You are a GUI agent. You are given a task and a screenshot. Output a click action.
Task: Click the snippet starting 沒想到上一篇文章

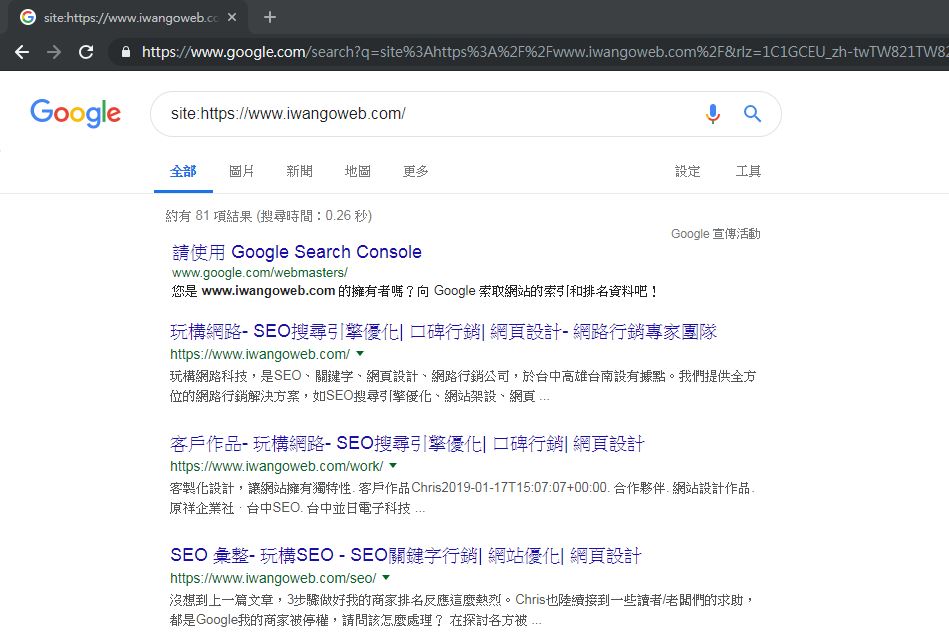pyautogui.click(x=462, y=610)
